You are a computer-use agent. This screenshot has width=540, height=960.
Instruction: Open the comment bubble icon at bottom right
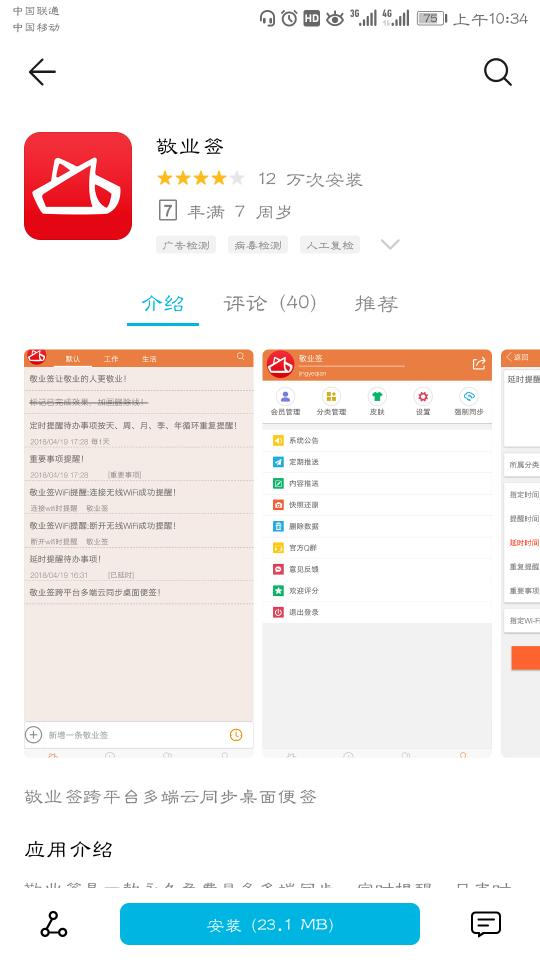coord(486,924)
